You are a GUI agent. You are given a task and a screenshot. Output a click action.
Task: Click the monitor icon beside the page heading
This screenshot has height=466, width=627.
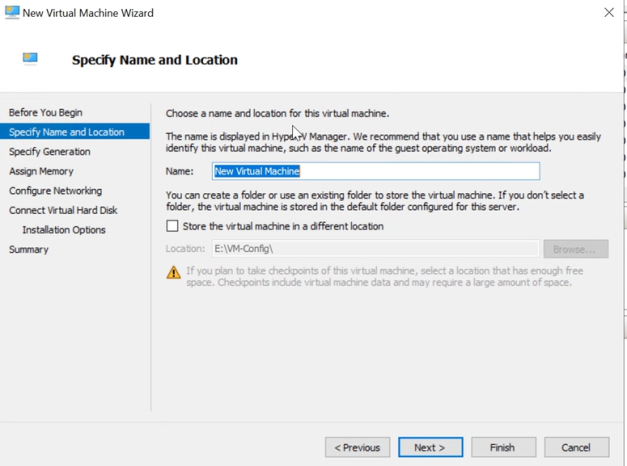point(31,59)
